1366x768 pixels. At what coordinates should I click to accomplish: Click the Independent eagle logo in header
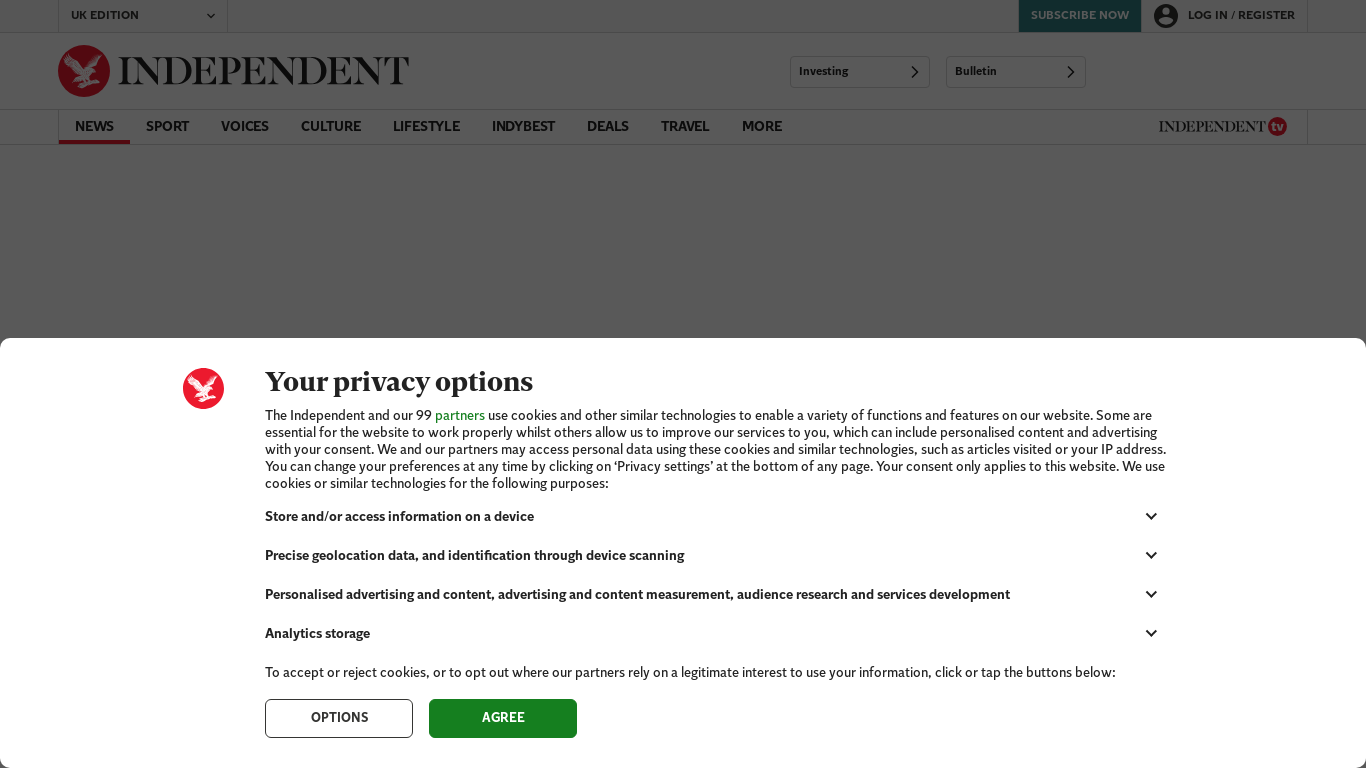pyautogui.click(x=84, y=71)
